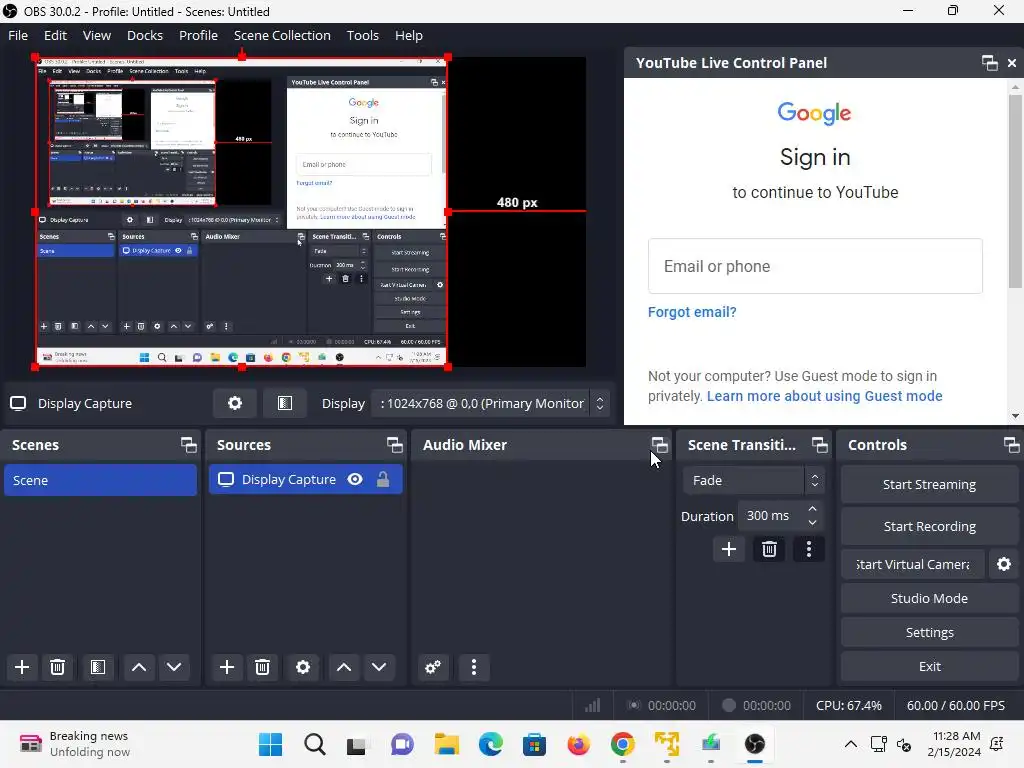The image size is (1024, 768).
Task: Open the File menu
Action: pyautogui.click(x=18, y=35)
